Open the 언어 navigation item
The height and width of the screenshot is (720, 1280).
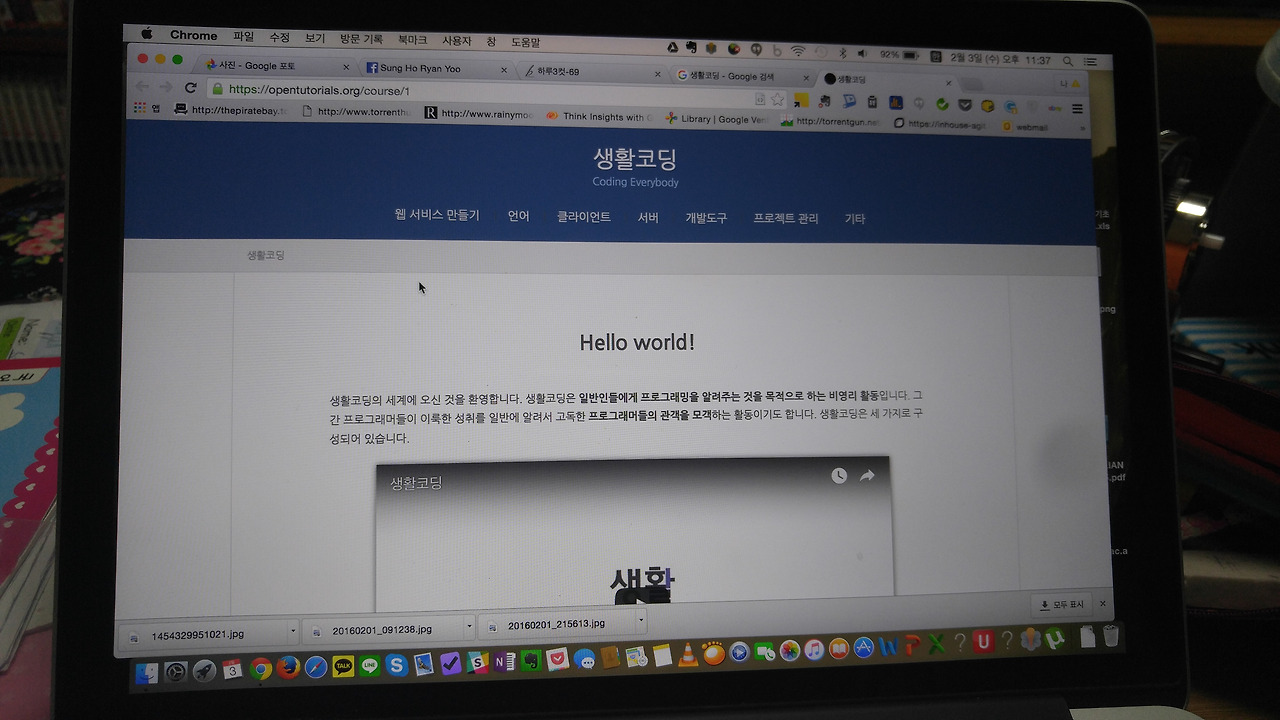518,216
